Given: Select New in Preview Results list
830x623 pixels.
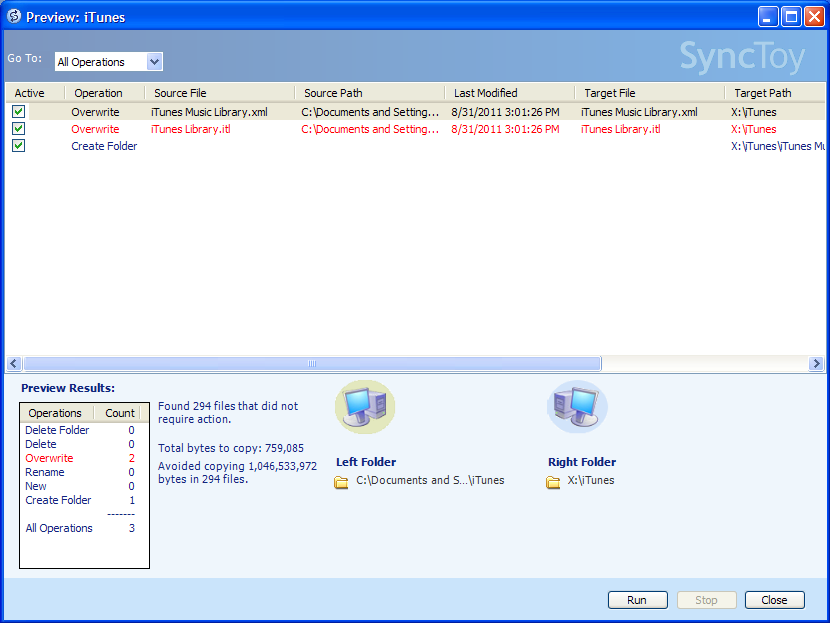Looking at the screenshot, I should [x=35, y=486].
